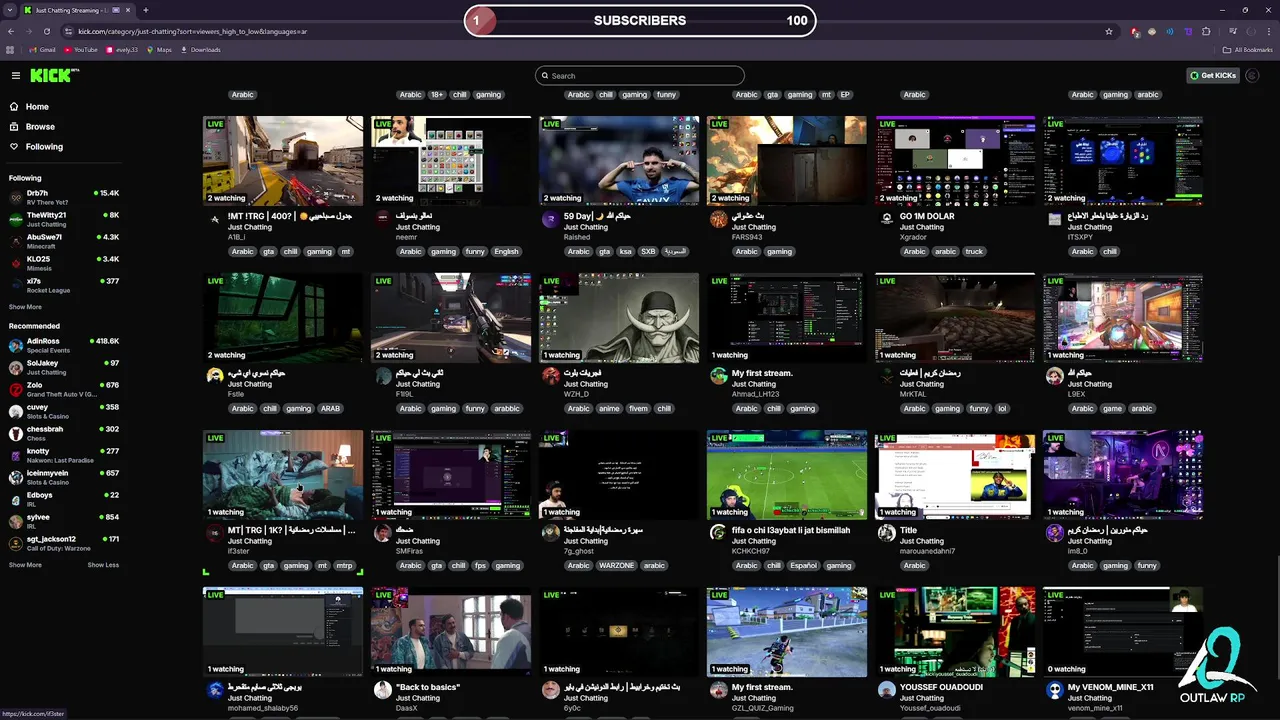
Task: Open Raished channel avatar under stream
Action: 550,219
